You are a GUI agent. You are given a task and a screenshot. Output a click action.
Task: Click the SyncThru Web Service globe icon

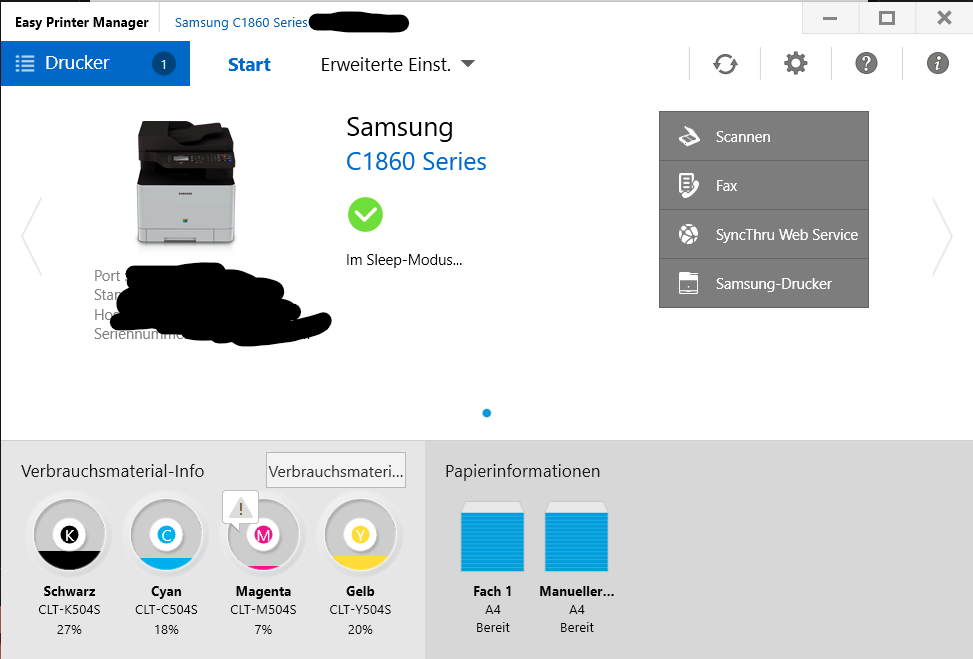[689, 235]
